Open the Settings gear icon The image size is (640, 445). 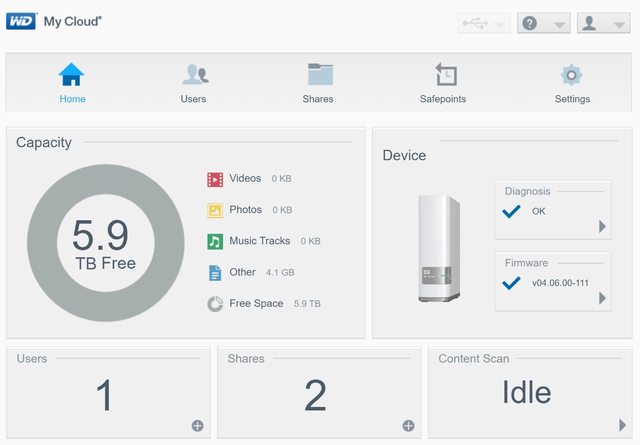[572, 75]
